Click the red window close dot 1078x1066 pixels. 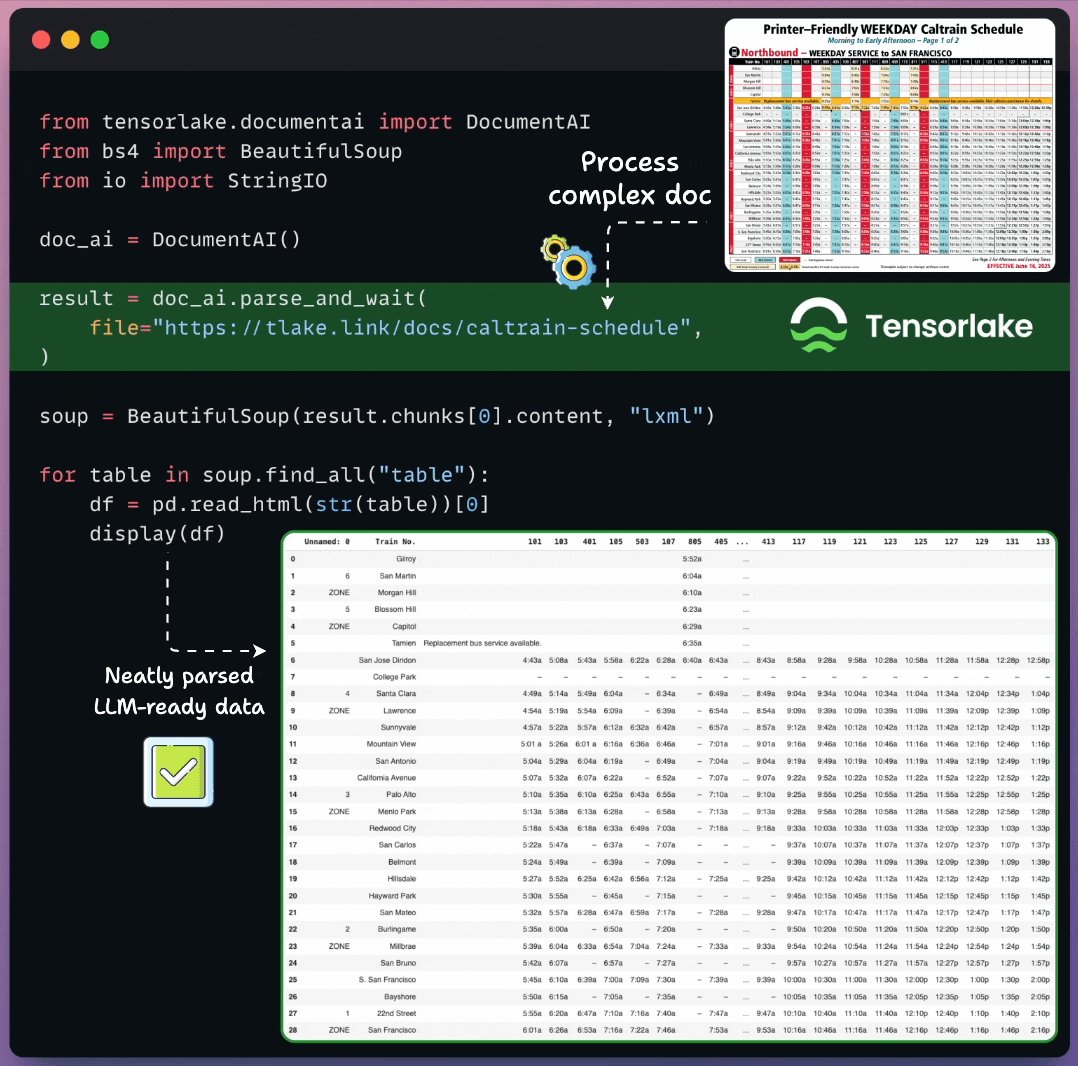coord(41,40)
